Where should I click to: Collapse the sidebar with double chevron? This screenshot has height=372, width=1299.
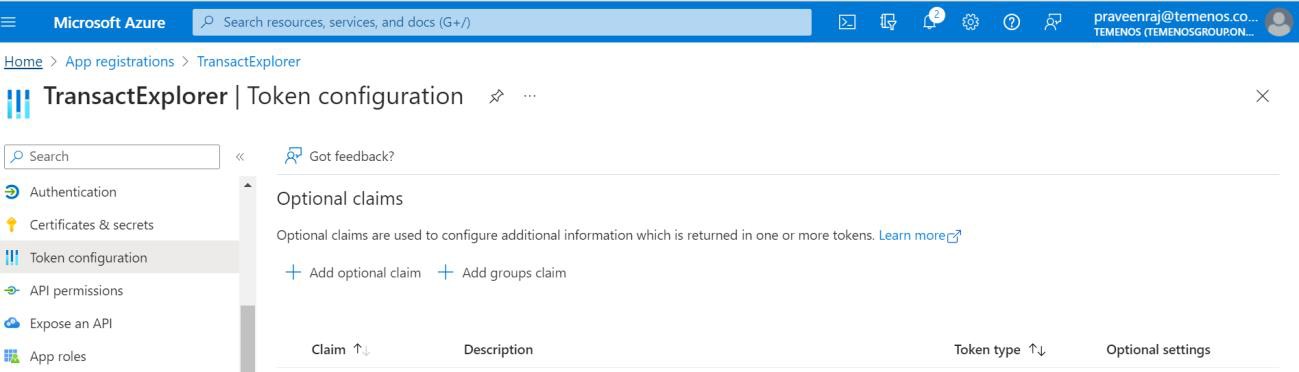(x=240, y=157)
